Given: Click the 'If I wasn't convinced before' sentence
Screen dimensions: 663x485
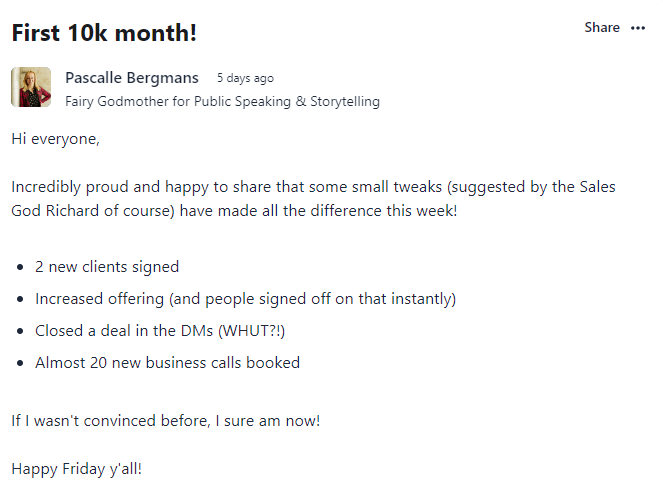Looking at the screenshot, I should (166, 420).
